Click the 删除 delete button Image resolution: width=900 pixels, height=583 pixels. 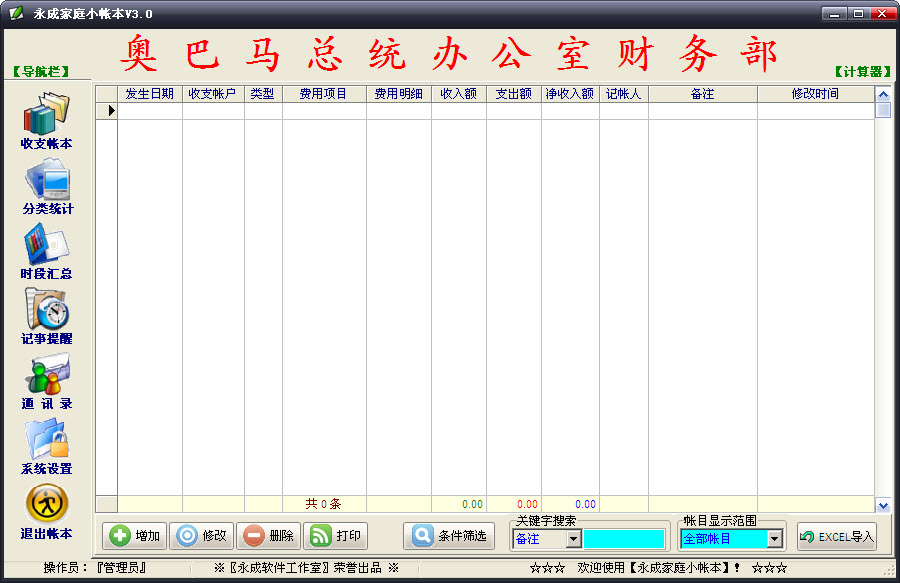[x=269, y=536]
